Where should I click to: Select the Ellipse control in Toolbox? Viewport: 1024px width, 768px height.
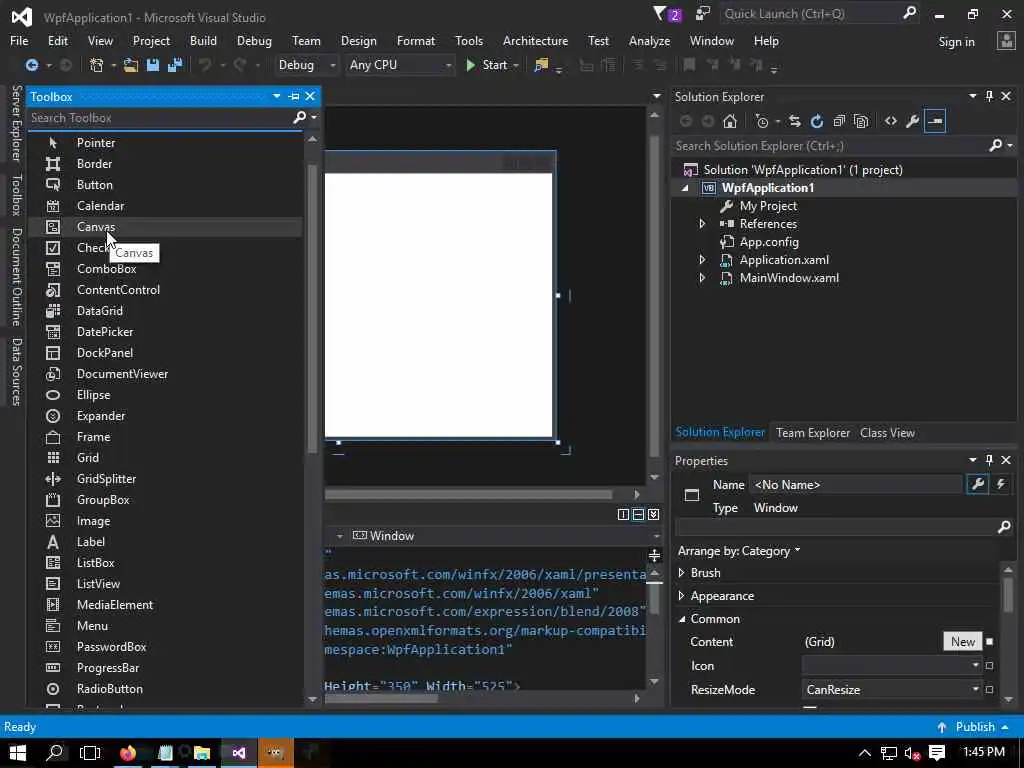[x=165, y=395]
